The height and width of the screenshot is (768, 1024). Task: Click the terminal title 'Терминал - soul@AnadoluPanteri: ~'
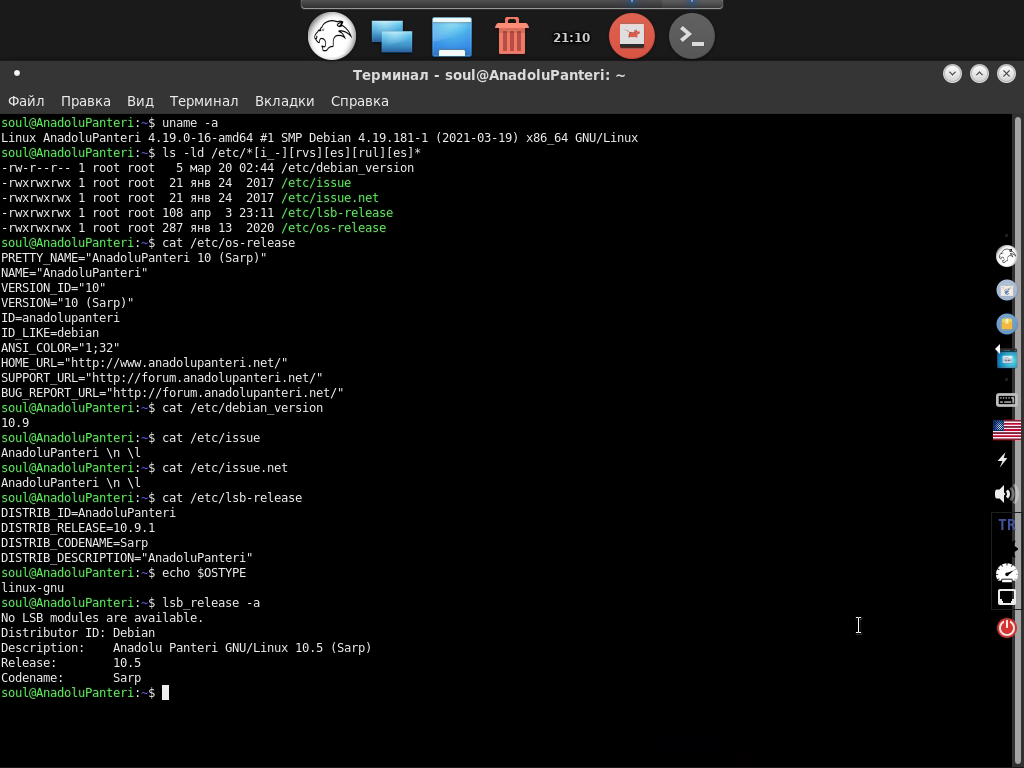pyautogui.click(x=489, y=75)
